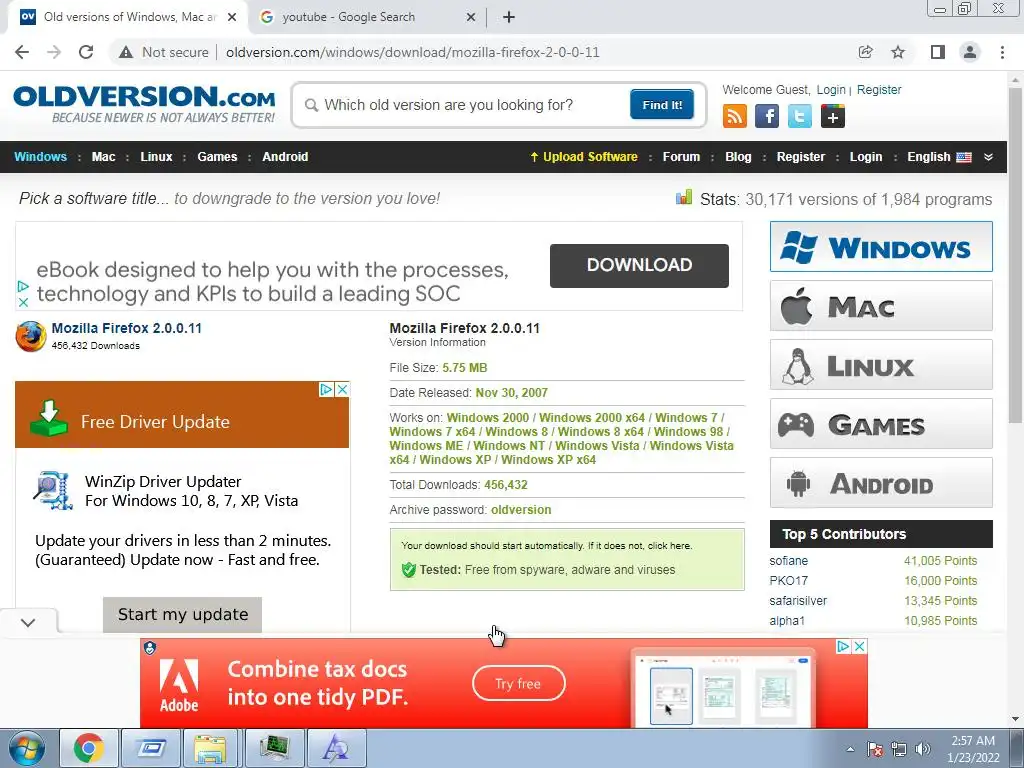Click the ANDROID sidebar category button

881,483
